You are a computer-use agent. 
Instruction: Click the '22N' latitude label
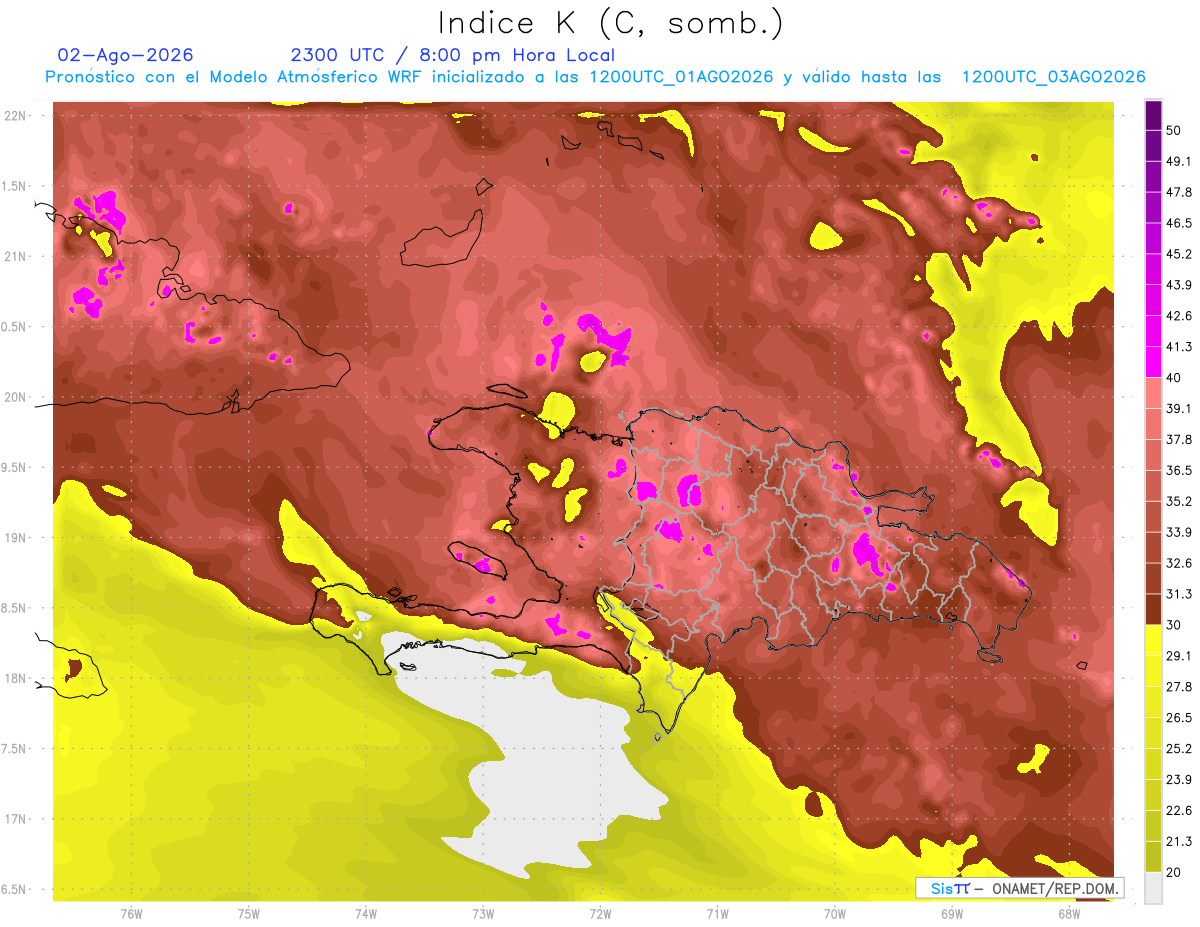pos(17,115)
